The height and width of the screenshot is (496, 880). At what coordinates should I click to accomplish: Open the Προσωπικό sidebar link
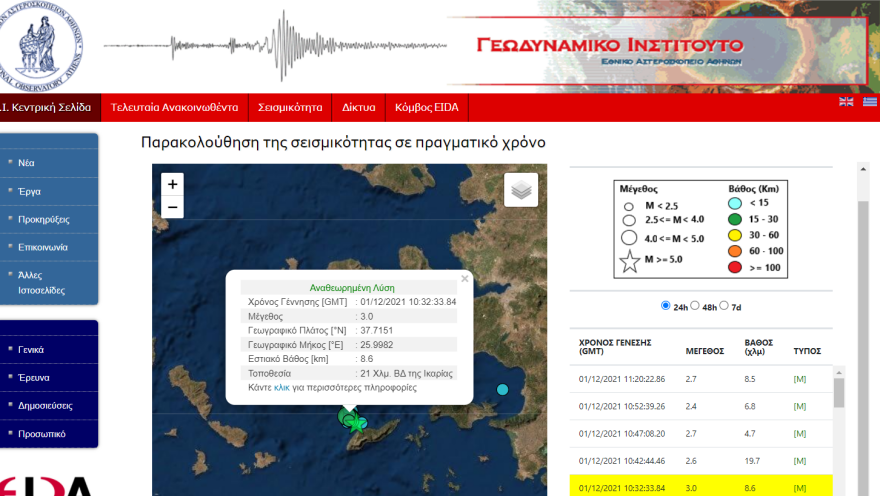[x=42, y=434]
